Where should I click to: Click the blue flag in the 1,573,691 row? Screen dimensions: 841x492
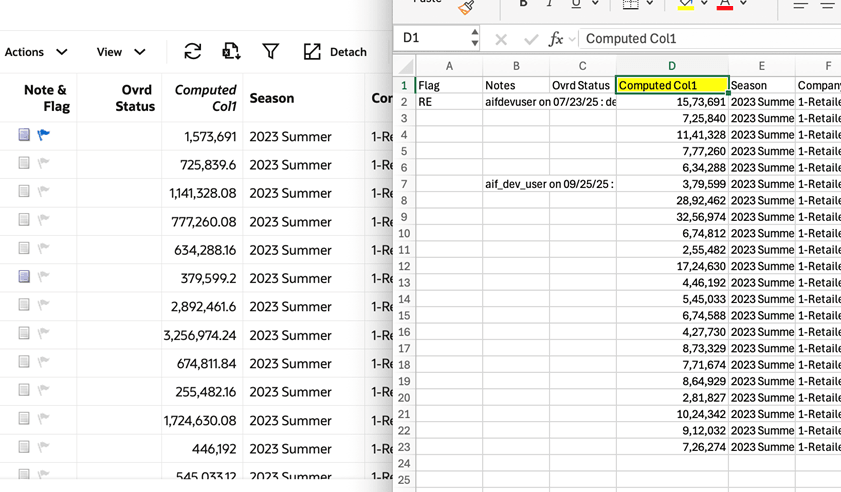44,134
